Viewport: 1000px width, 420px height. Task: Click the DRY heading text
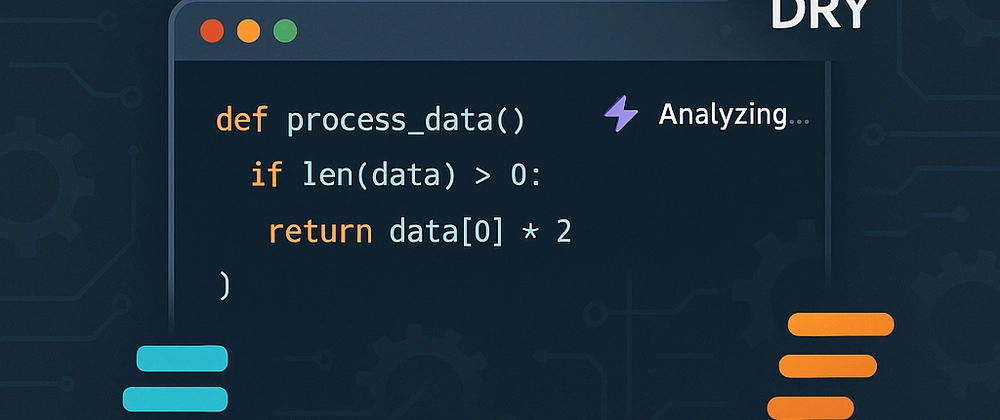pos(819,14)
